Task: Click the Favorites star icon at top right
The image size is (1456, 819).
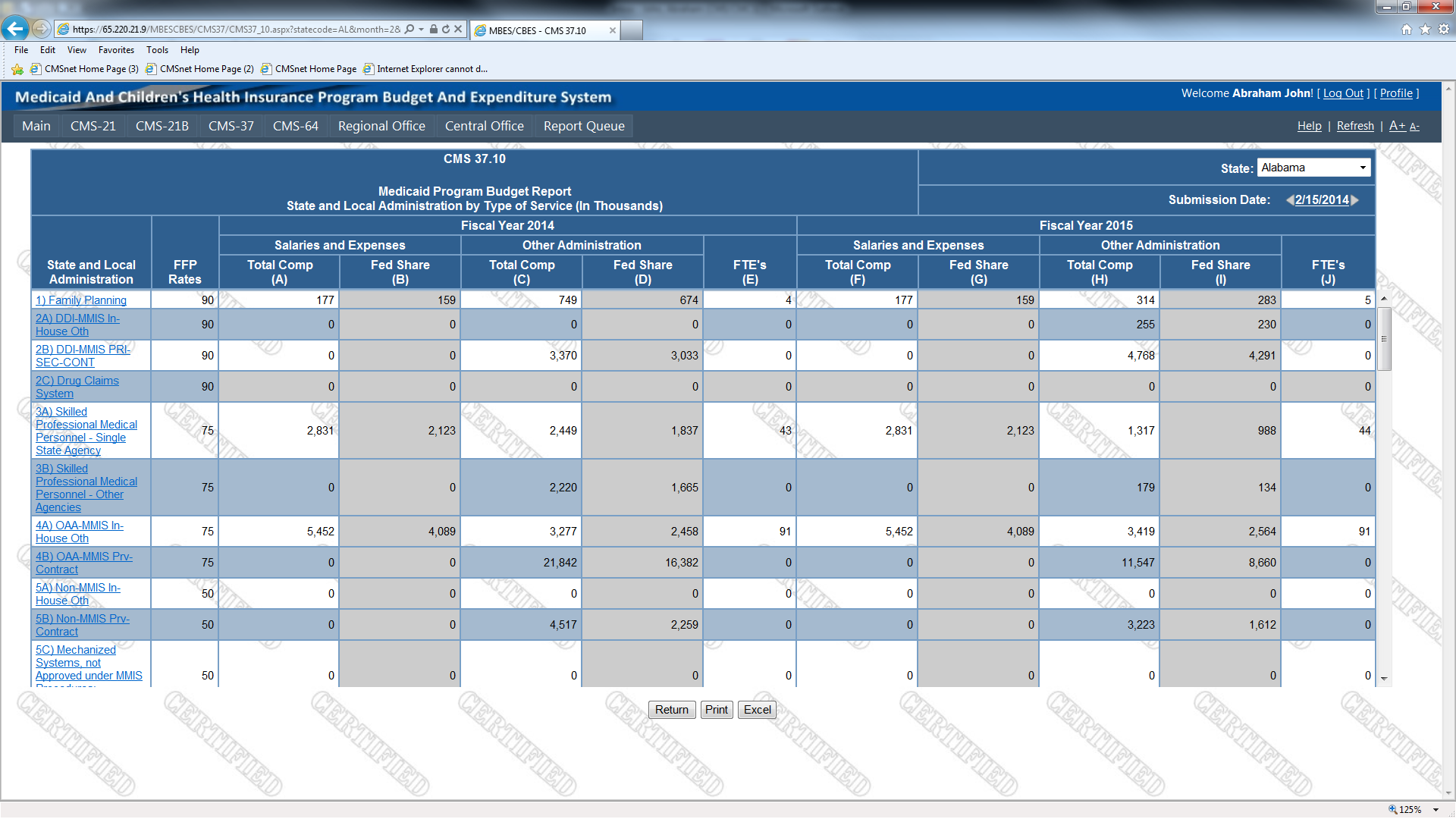Action: click(1425, 30)
